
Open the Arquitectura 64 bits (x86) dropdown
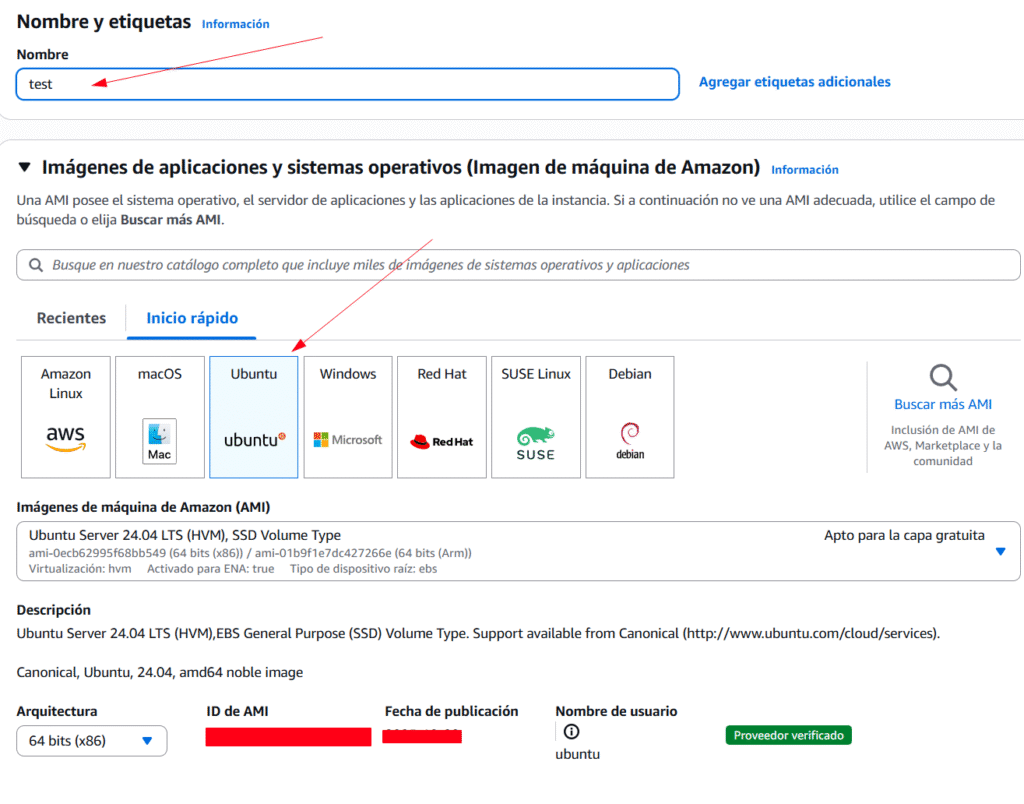coord(91,741)
